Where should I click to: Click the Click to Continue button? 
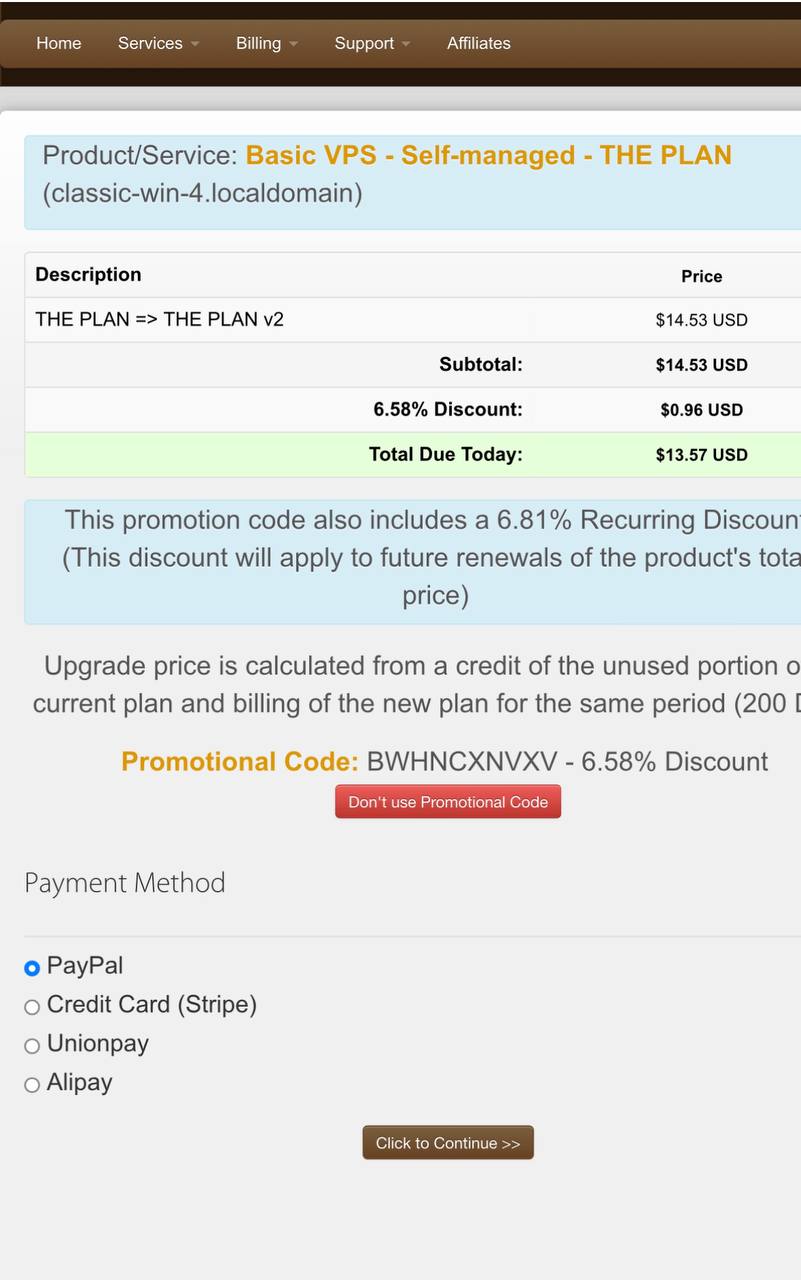pyautogui.click(x=448, y=1143)
